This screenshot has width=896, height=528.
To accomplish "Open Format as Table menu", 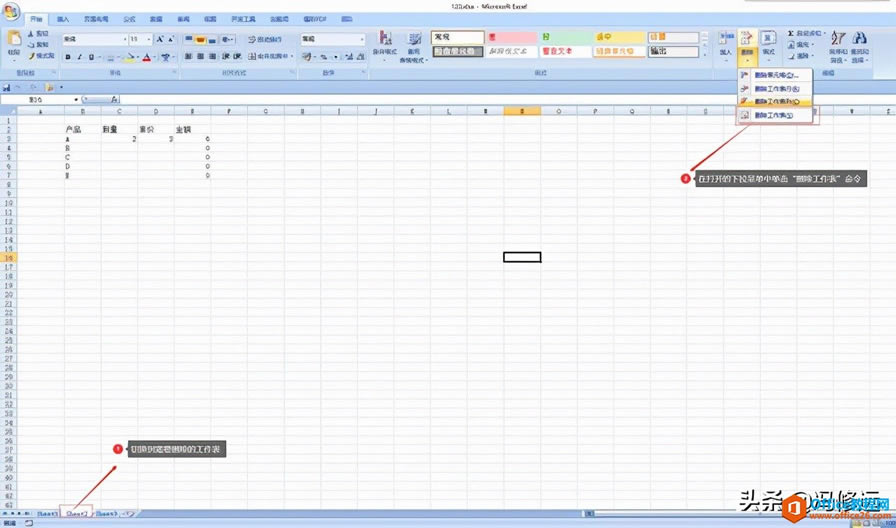I will [x=414, y=46].
